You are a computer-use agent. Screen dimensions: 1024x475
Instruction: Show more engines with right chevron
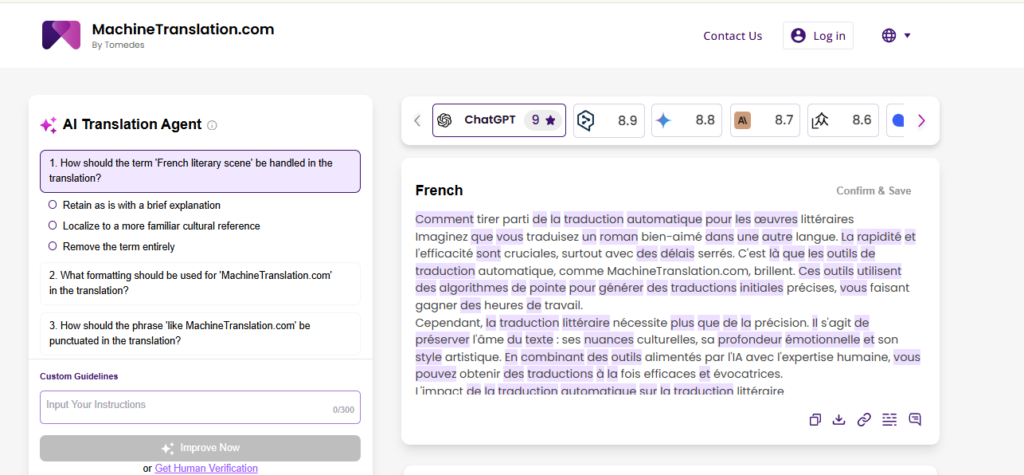(x=921, y=120)
